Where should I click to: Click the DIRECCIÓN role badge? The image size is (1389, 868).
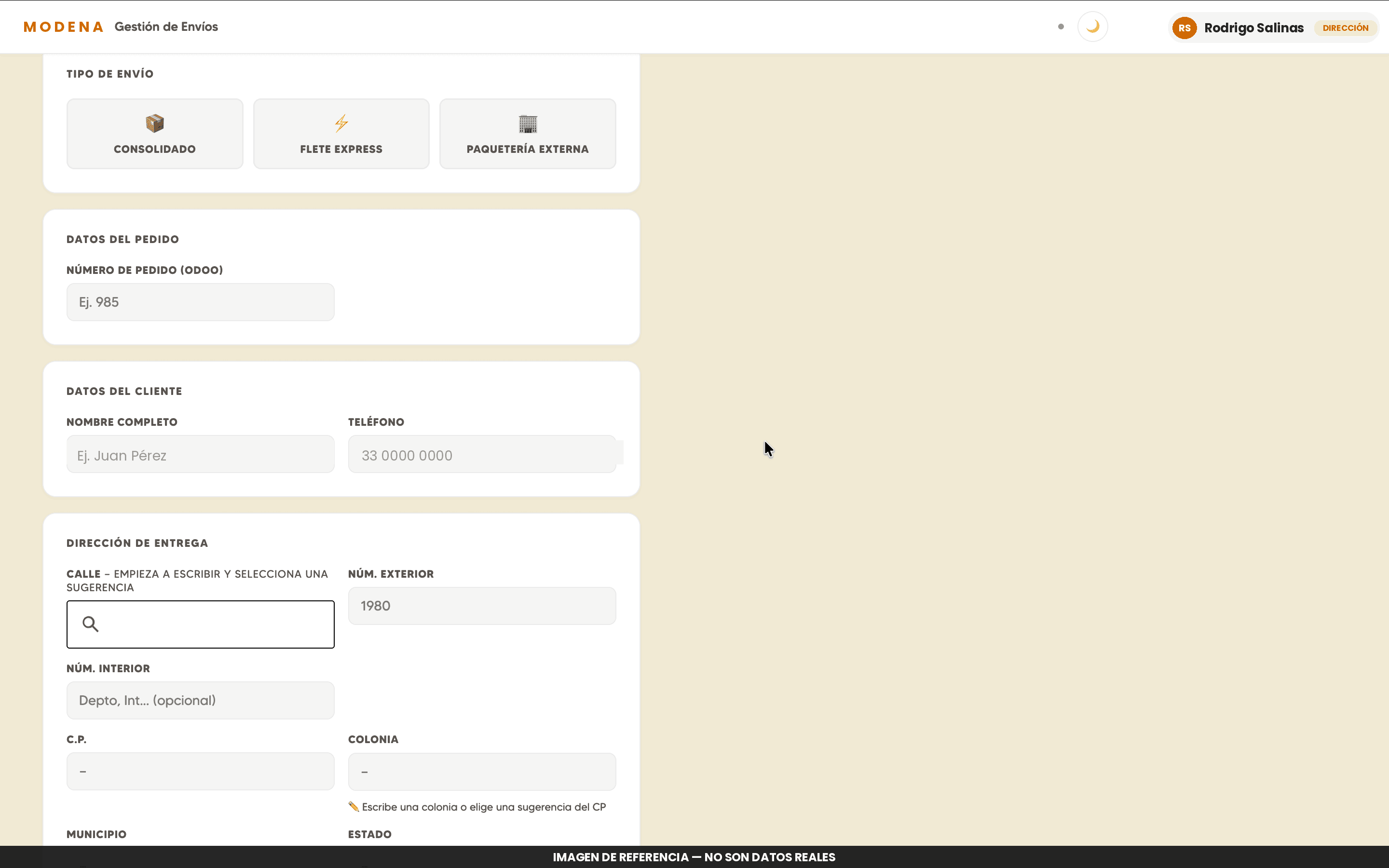pos(1345,27)
